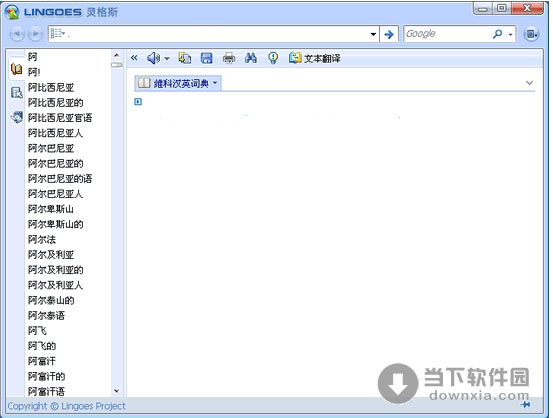The image size is (553, 418).
Task: Select the guide tab icon in sidebar
Action: tap(16, 93)
